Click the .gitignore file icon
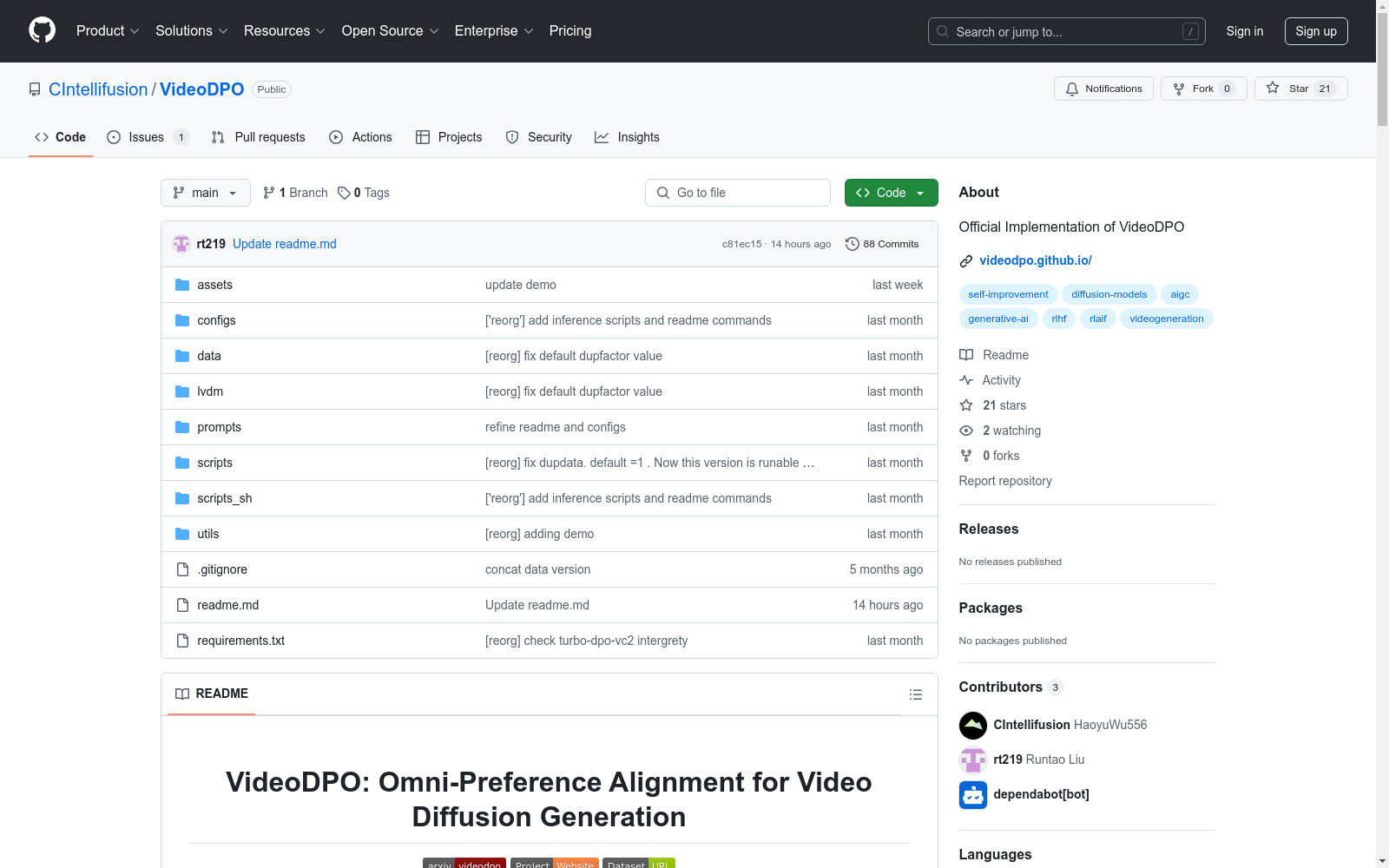Viewport: 1389px width, 868px height. click(182, 569)
